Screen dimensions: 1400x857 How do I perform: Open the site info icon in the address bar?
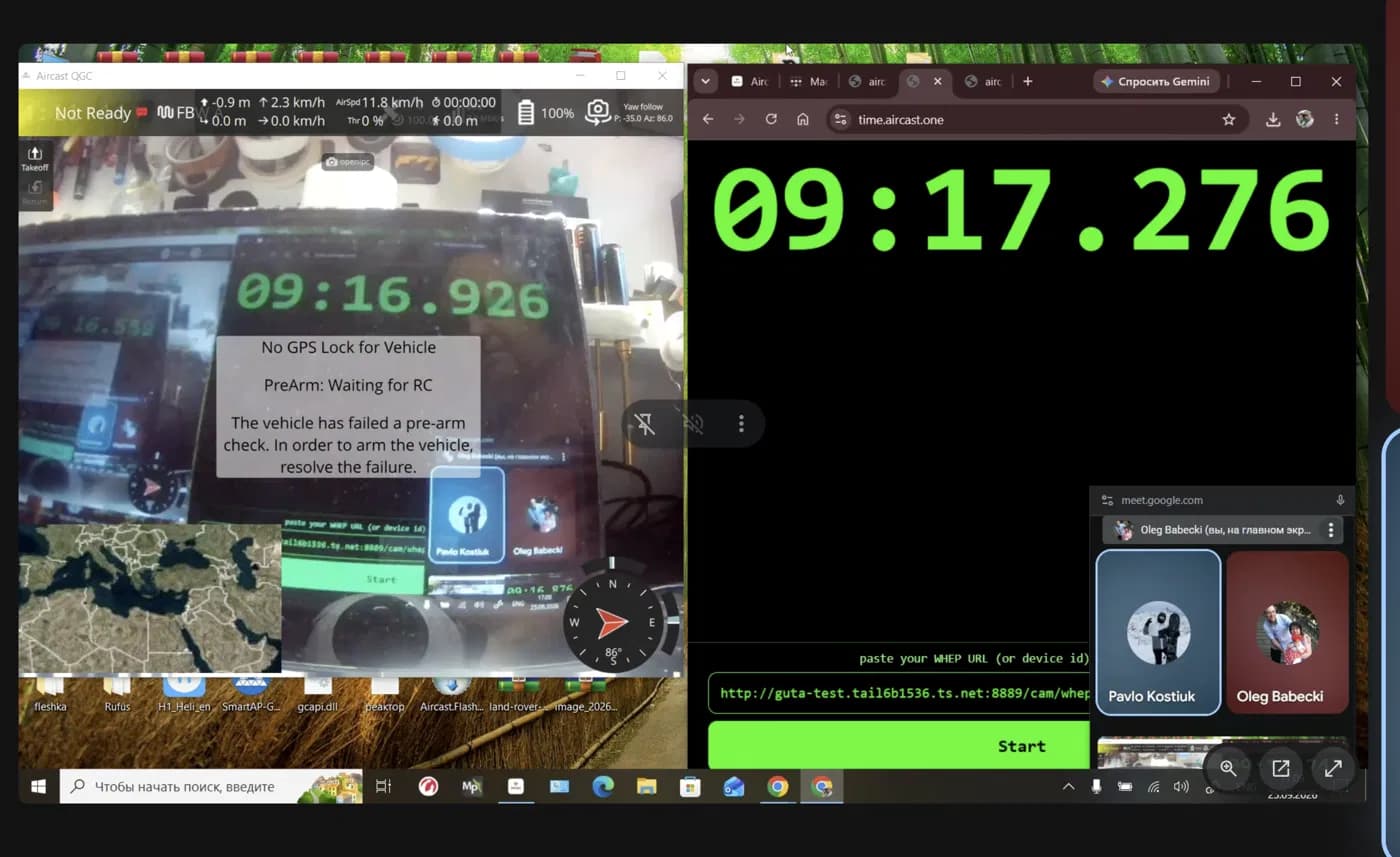pos(841,119)
